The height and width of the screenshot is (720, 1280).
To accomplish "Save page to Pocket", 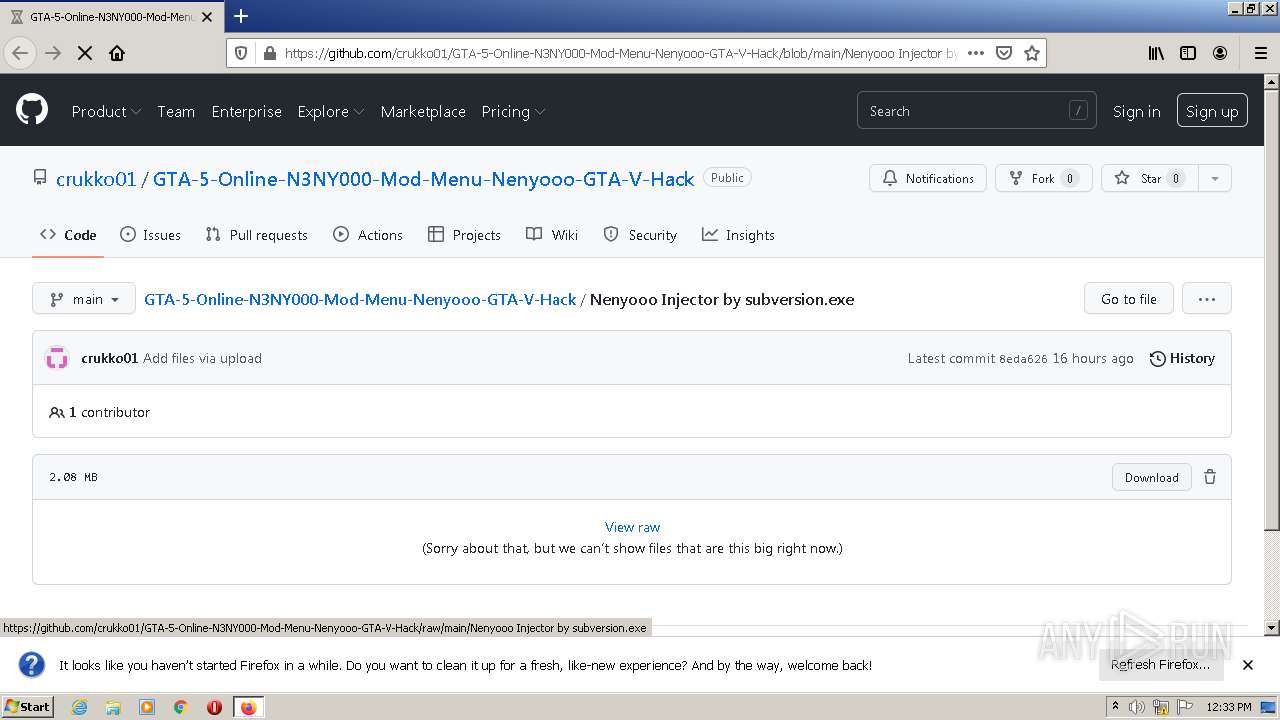I will click(1004, 53).
